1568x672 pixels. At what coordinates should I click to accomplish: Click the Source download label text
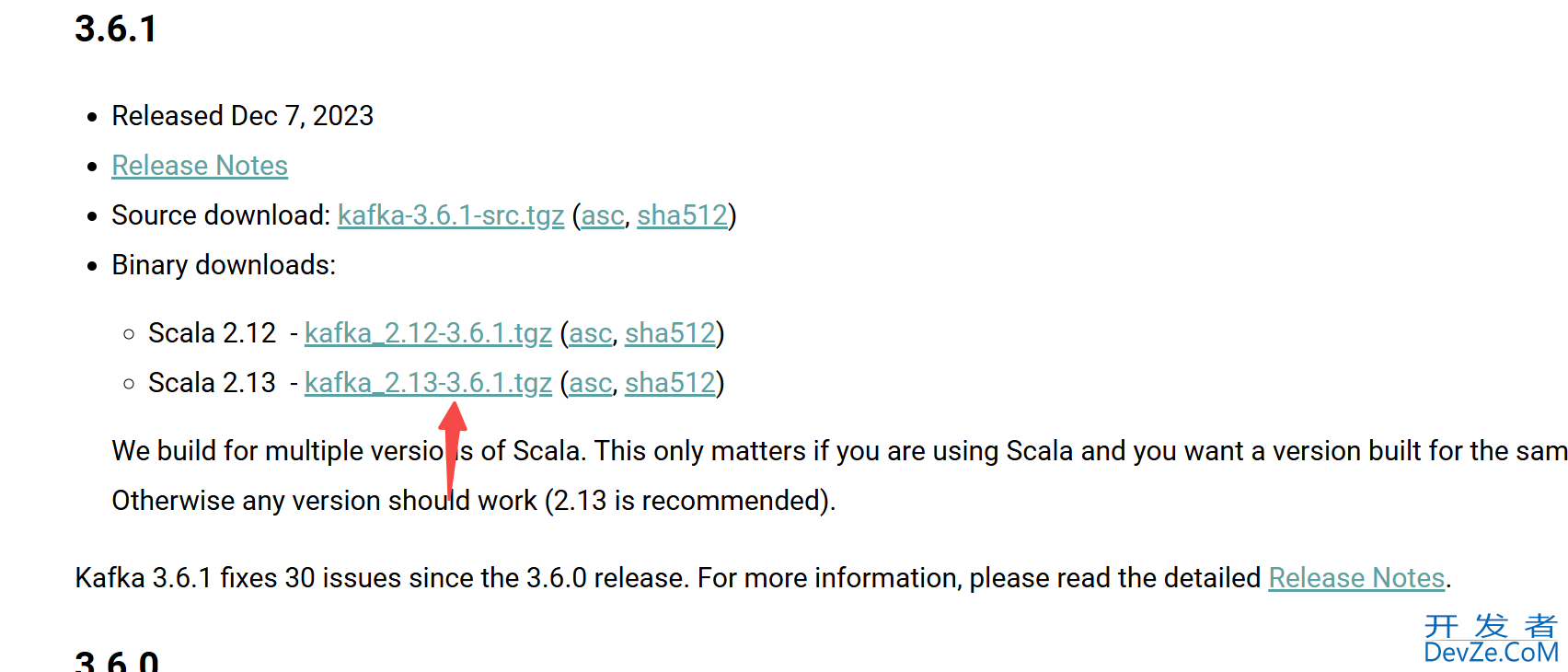click(x=221, y=215)
